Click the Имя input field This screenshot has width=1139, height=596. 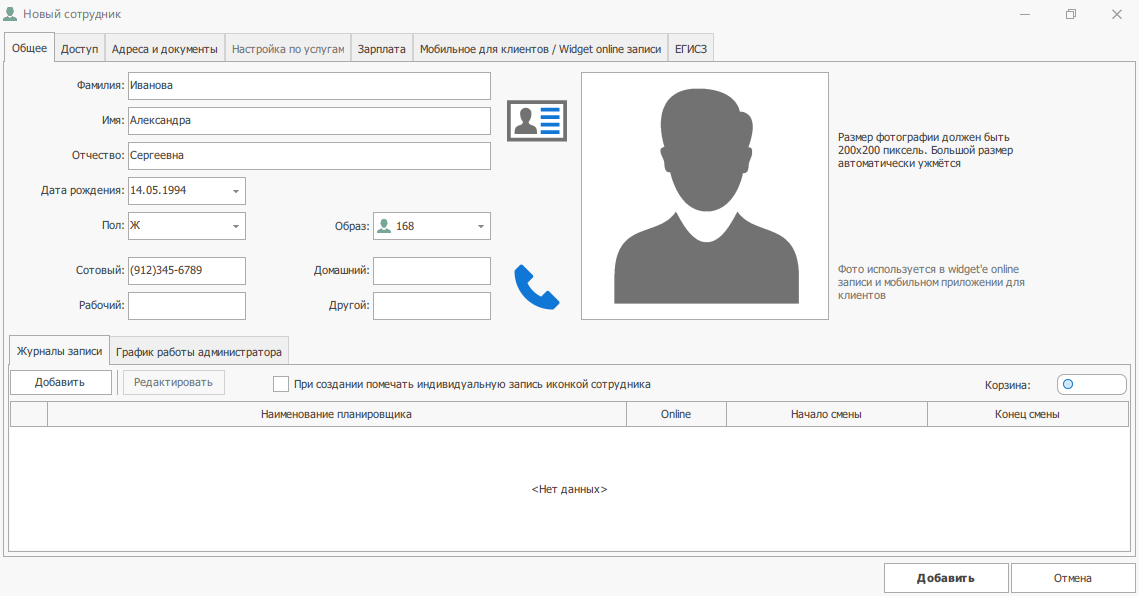(309, 121)
